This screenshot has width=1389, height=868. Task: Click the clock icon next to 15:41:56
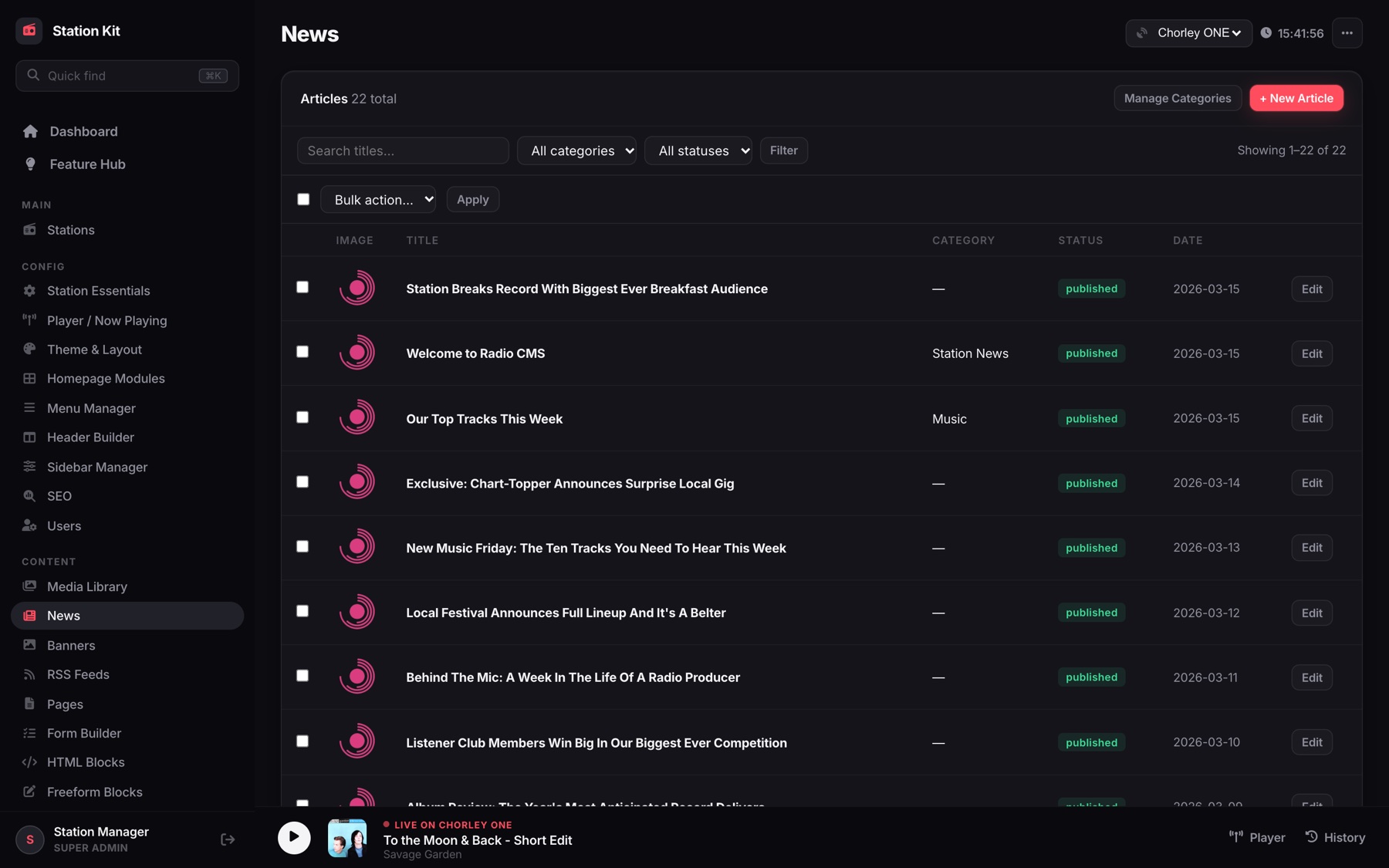[x=1266, y=33]
